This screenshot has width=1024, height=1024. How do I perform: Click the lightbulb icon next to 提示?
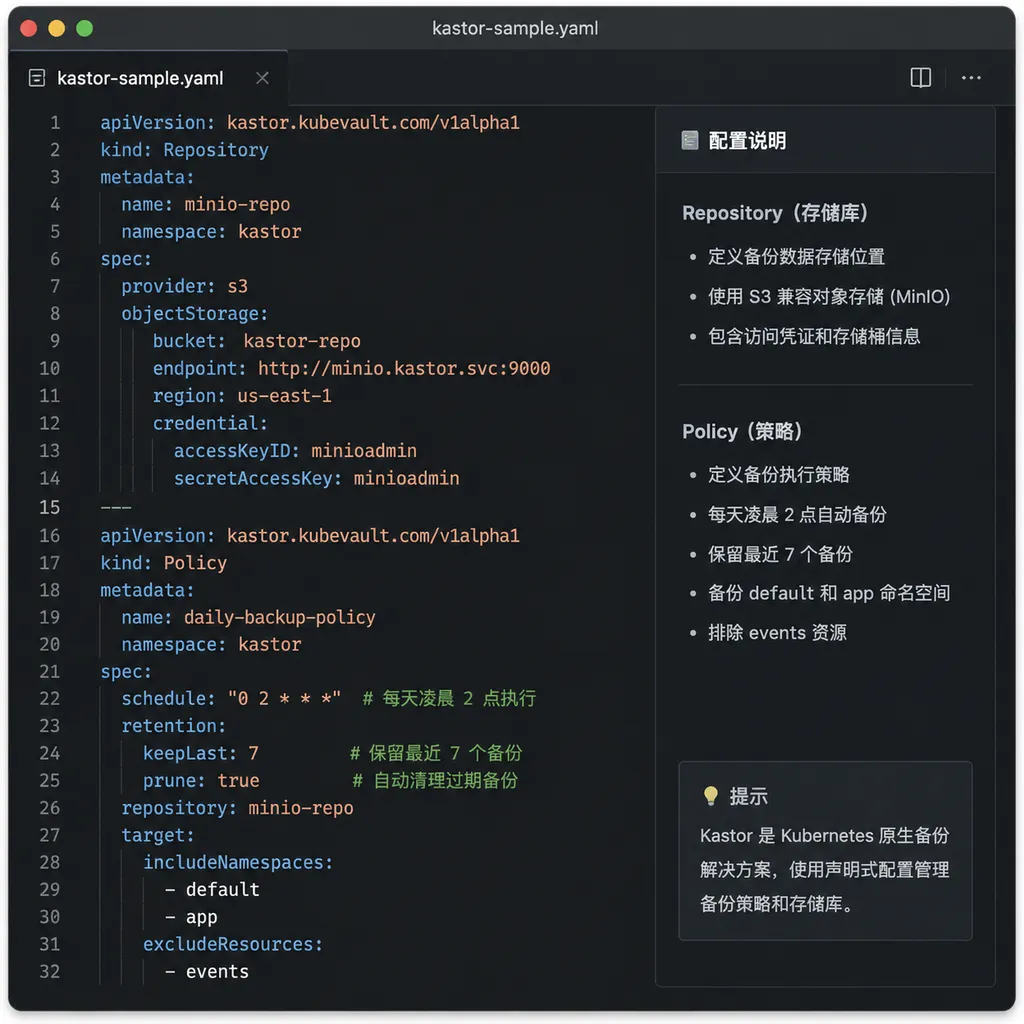[x=711, y=795]
